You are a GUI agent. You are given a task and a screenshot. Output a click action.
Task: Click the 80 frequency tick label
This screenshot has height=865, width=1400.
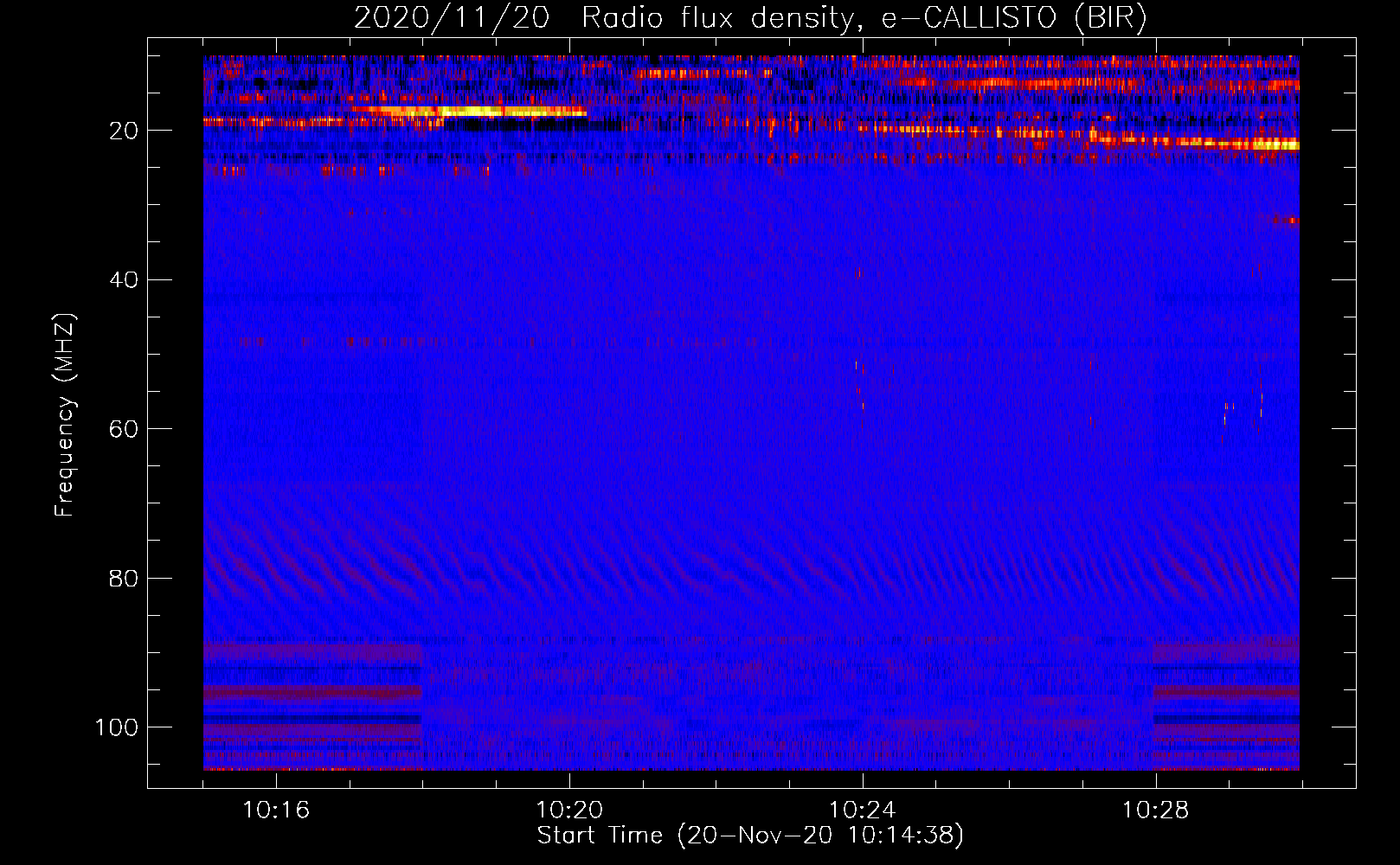coord(124,579)
